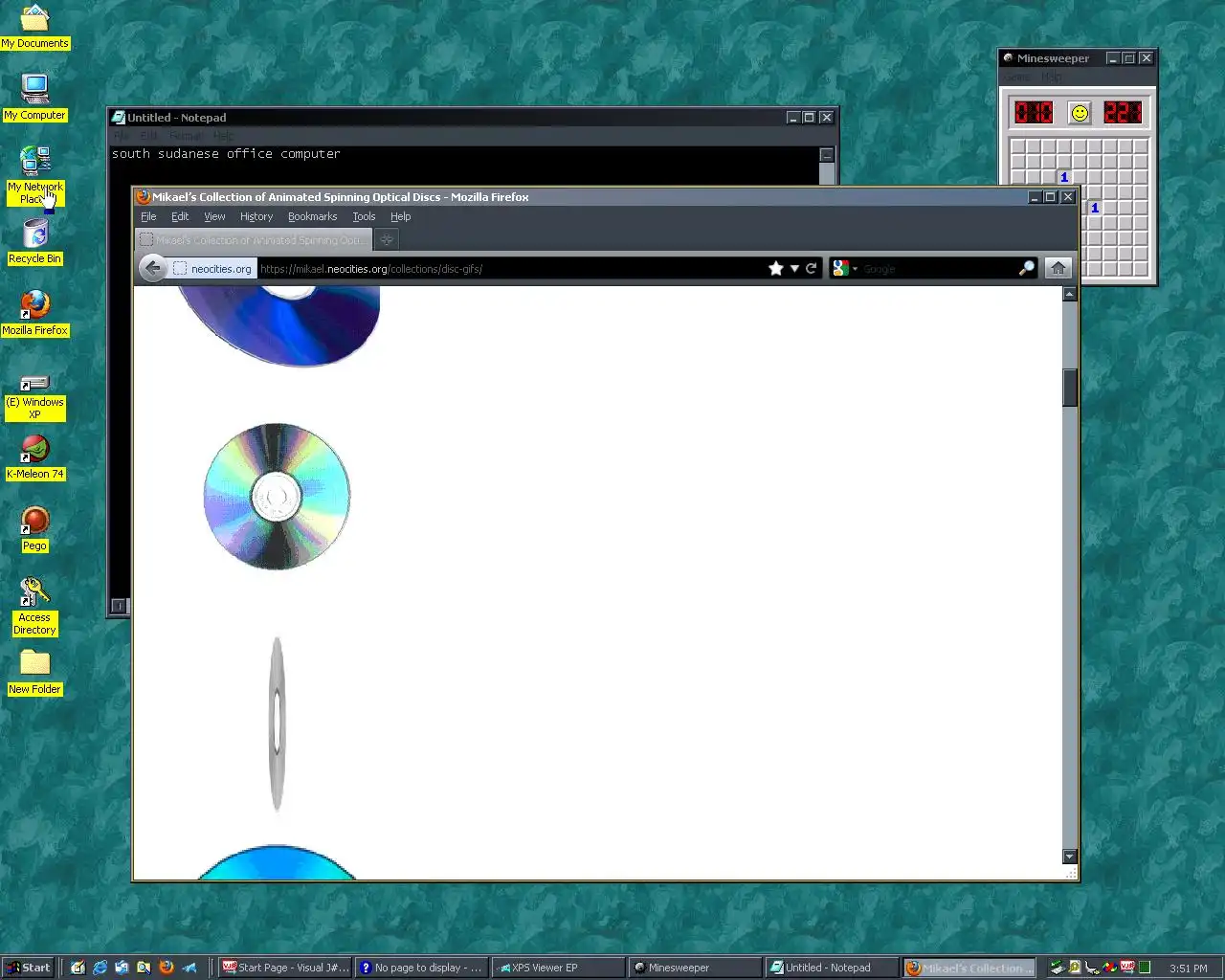Click the top-left Minesweeper grid cell
This screenshot has width=1225, height=980.
click(x=1017, y=147)
